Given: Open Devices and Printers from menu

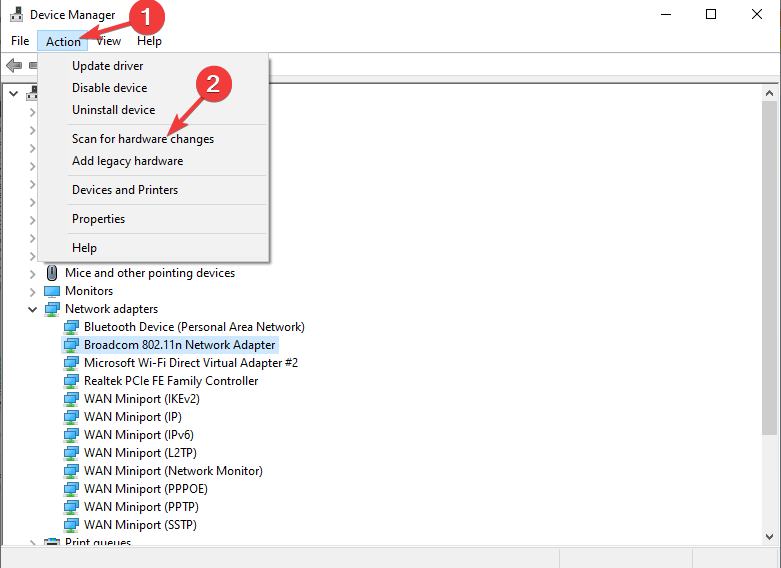Looking at the screenshot, I should coord(125,190).
